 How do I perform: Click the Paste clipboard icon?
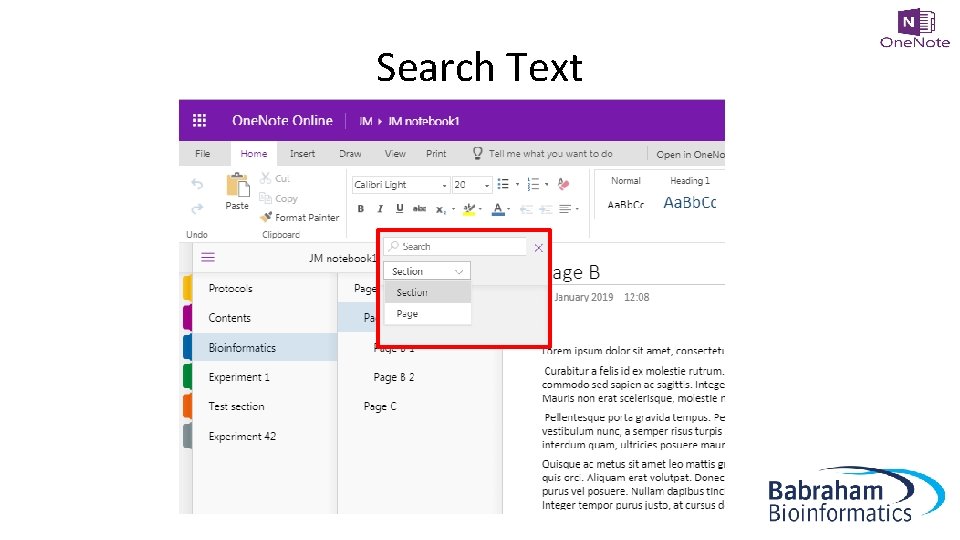[x=238, y=186]
